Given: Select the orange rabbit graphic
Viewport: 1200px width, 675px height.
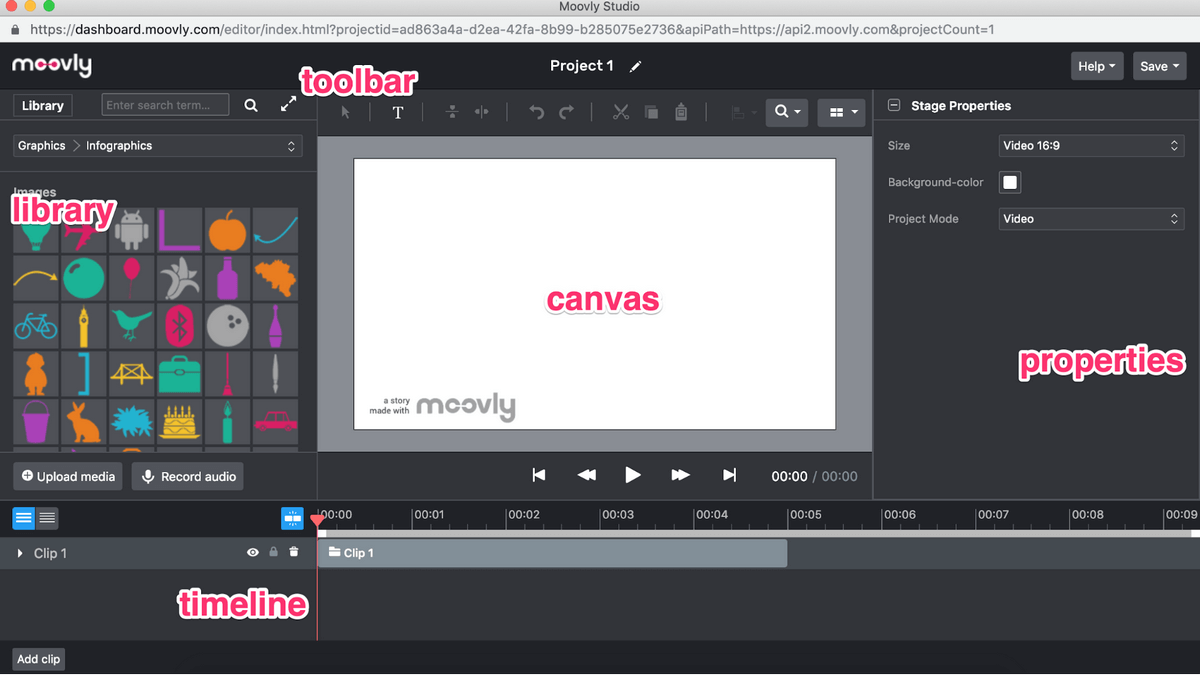Looking at the screenshot, I should (x=84, y=421).
